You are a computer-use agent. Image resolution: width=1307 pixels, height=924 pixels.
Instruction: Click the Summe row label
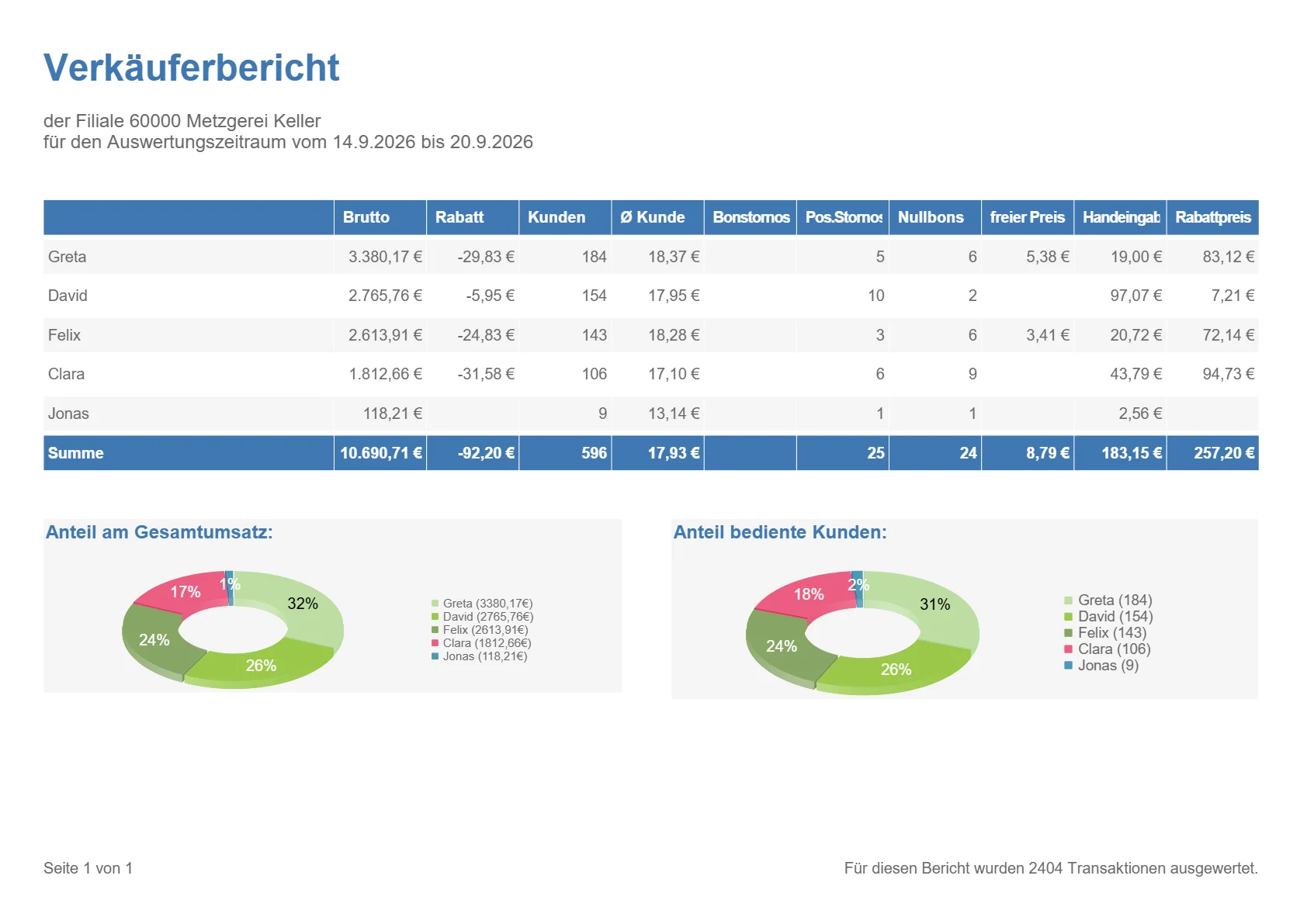coord(75,453)
